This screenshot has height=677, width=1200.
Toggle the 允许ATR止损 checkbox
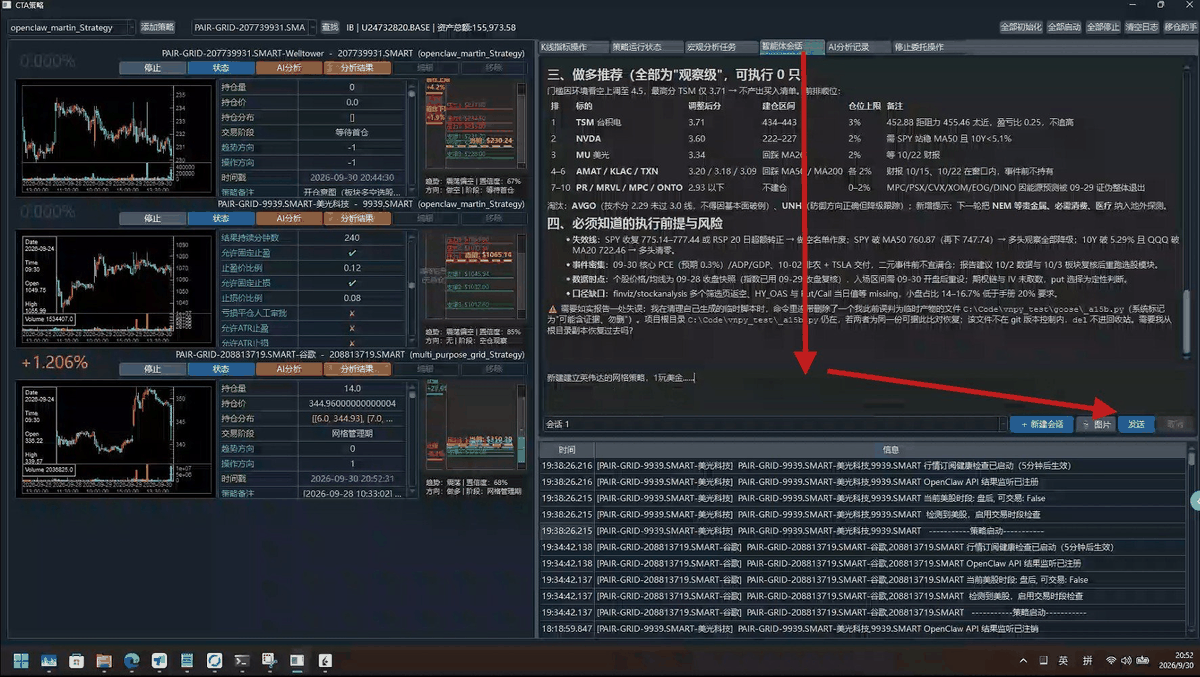click(x=352, y=343)
